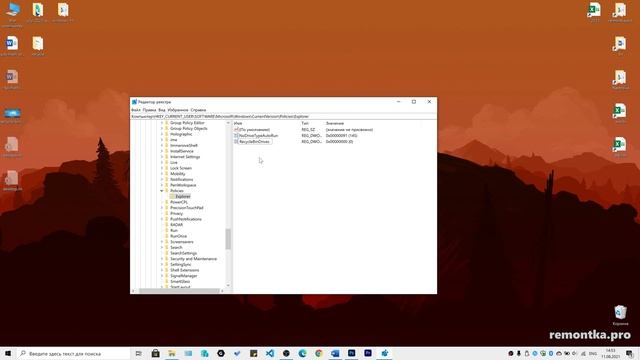640x360 pixels.
Task: Open Task View from the taskbar
Action: tap(139, 353)
